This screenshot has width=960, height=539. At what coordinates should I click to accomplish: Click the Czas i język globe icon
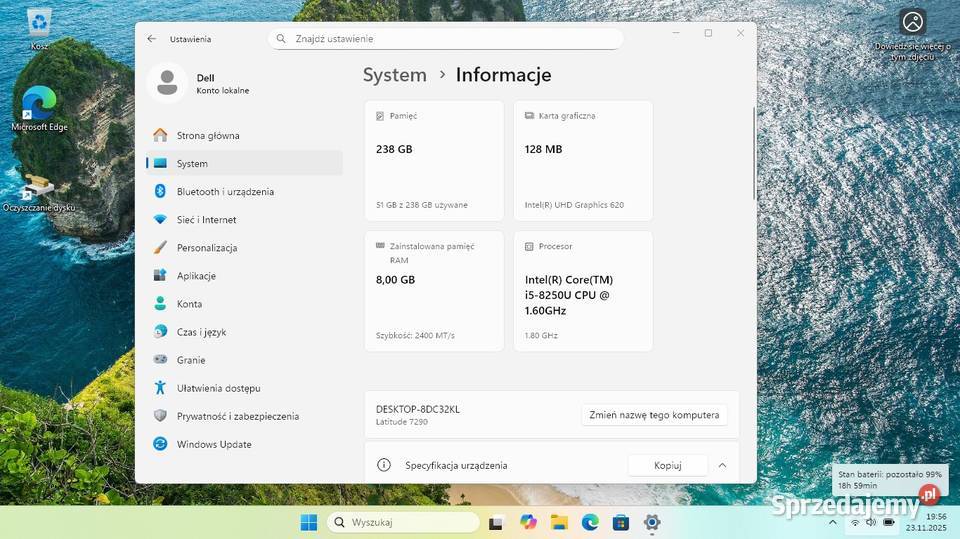tap(160, 332)
